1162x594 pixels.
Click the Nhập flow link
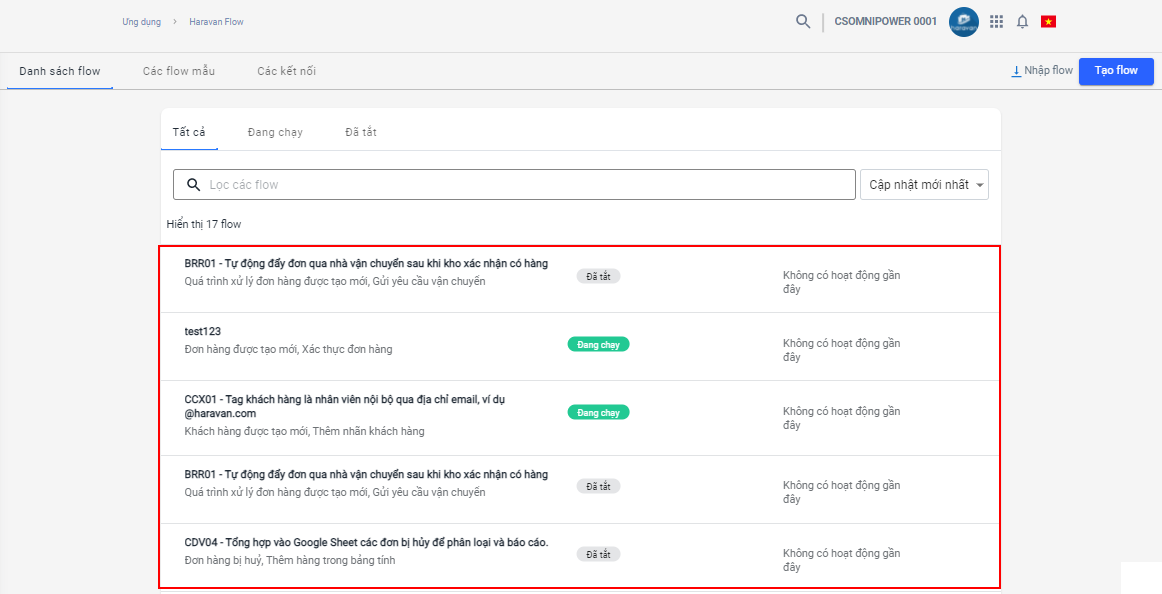(1048, 70)
